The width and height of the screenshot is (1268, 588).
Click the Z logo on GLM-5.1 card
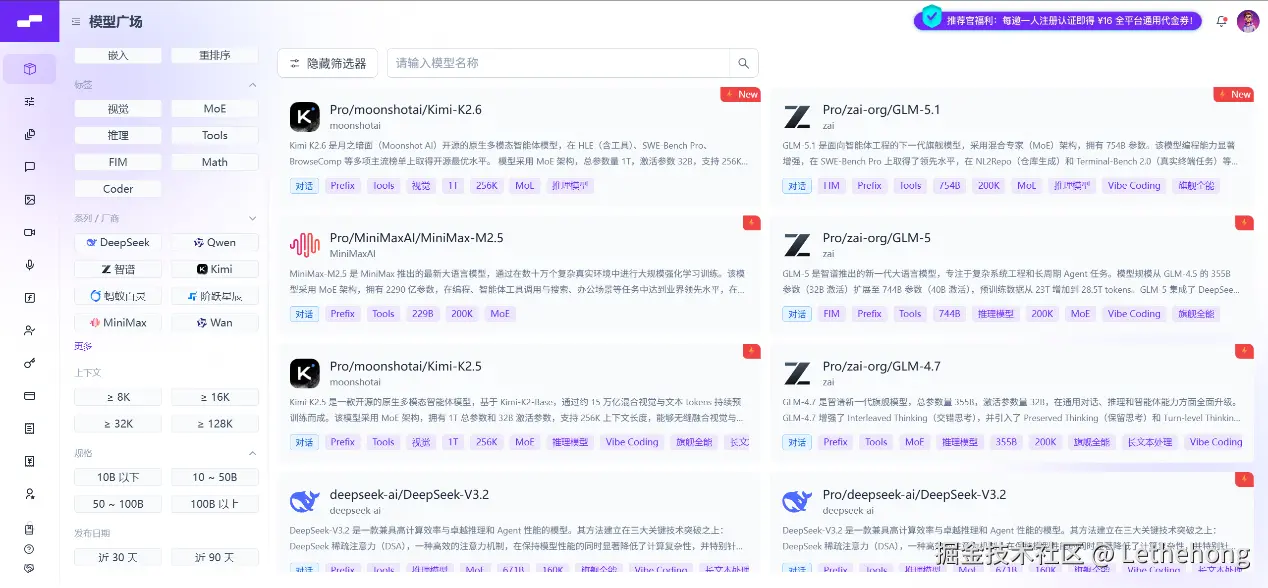tap(797, 117)
